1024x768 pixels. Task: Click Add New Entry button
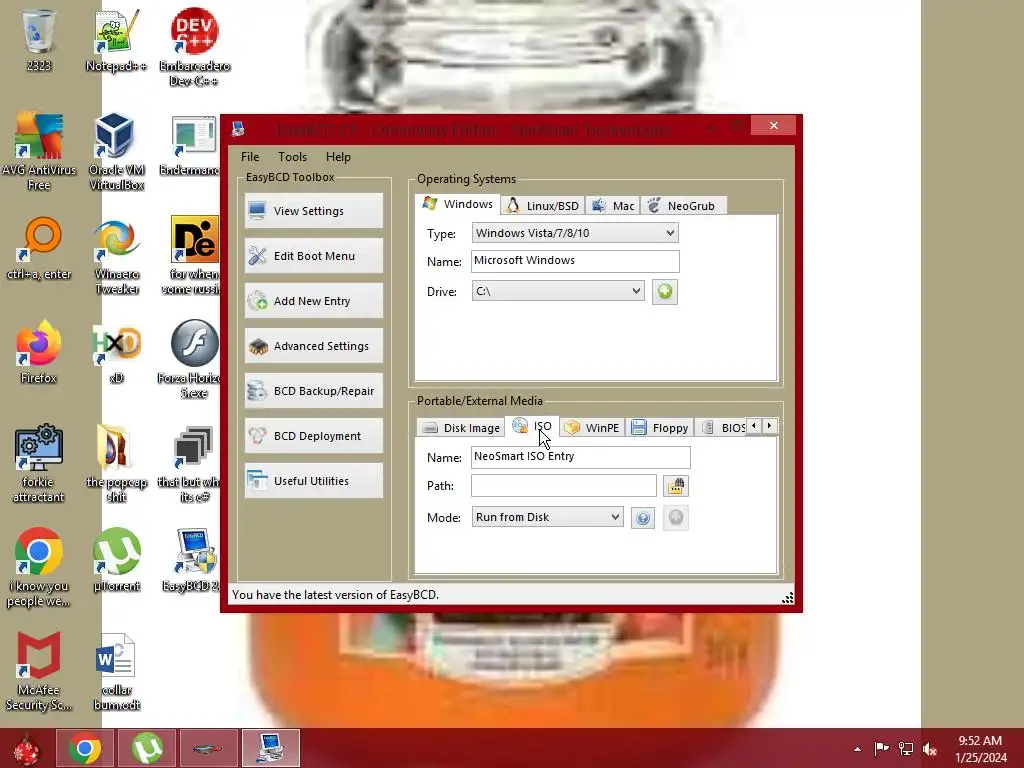(313, 301)
